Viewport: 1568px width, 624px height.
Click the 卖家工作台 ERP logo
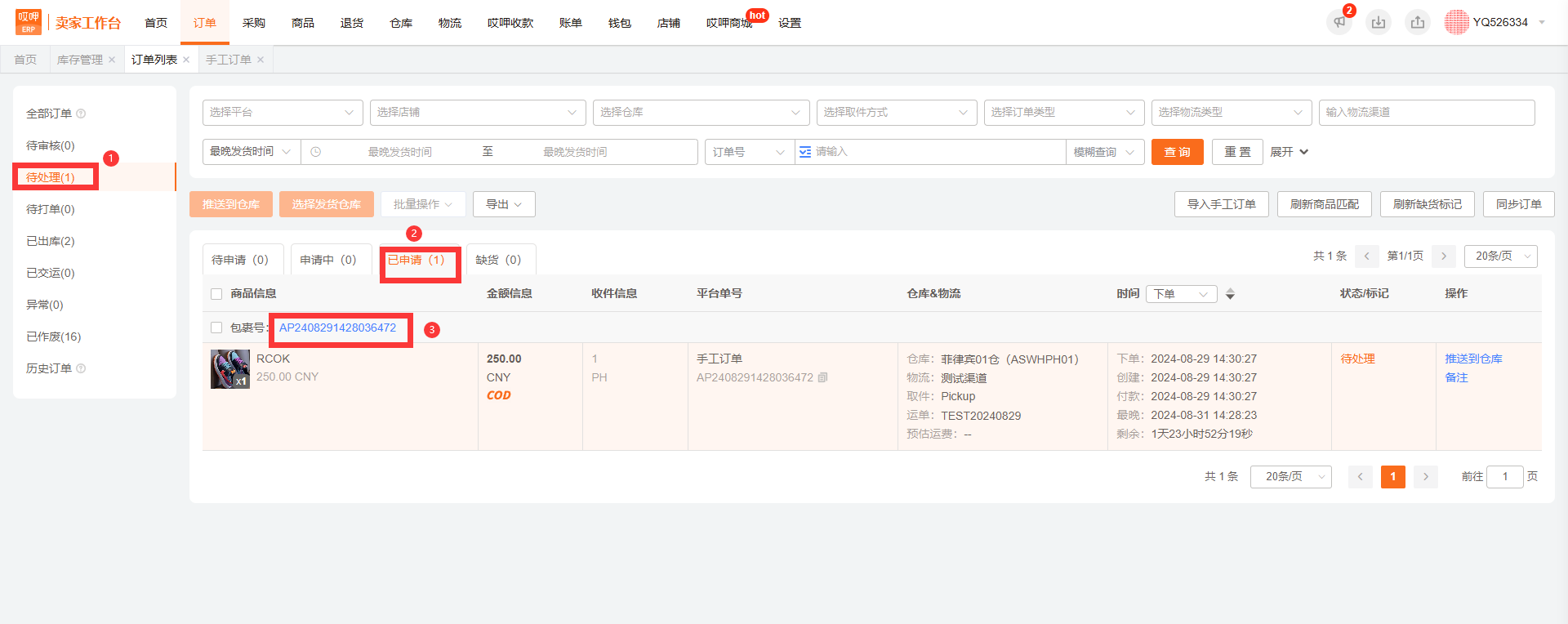point(68,22)
